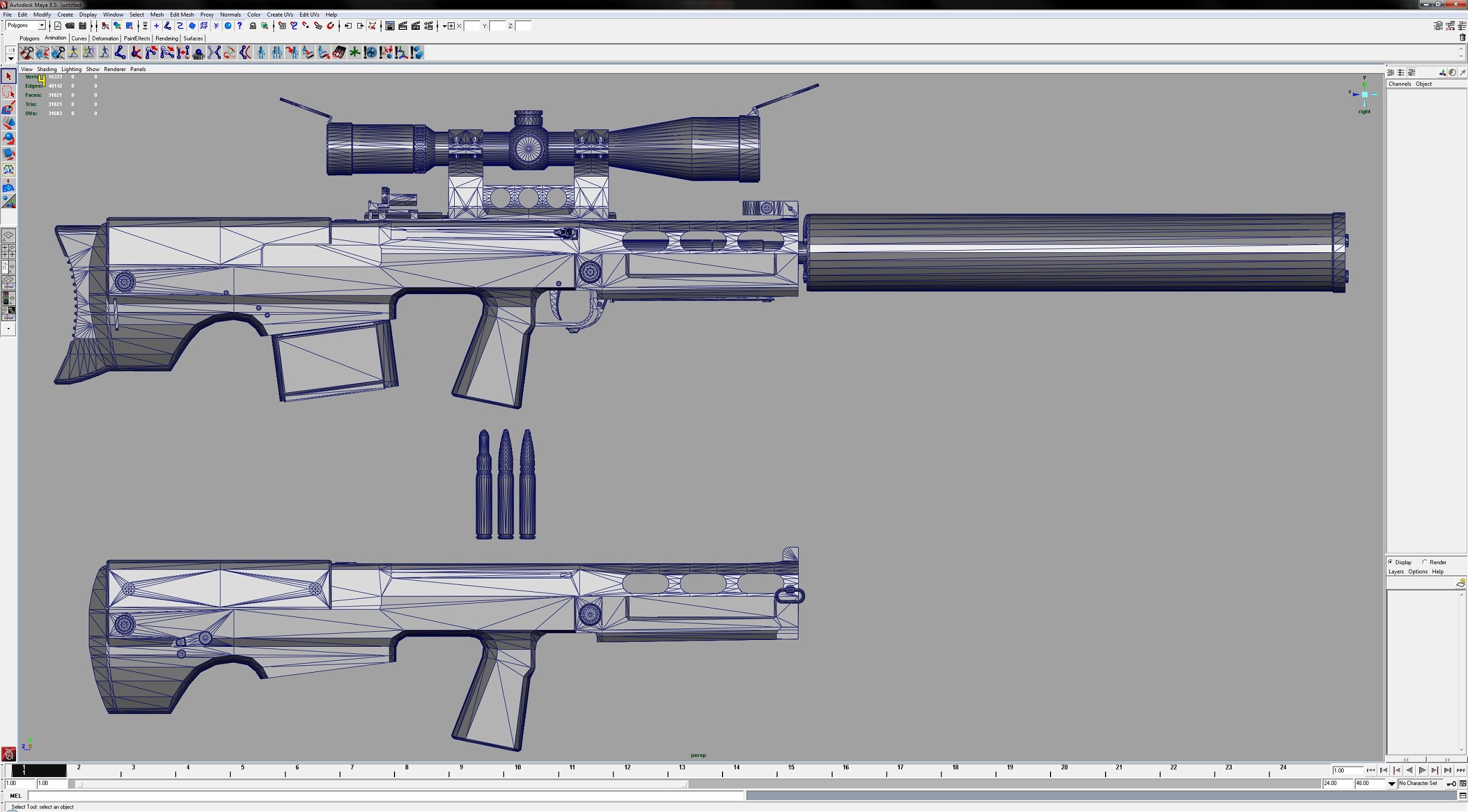Click the Open Scene folder icon
The width and height of the screenshot is (1468, 812).
pos(70,26)
